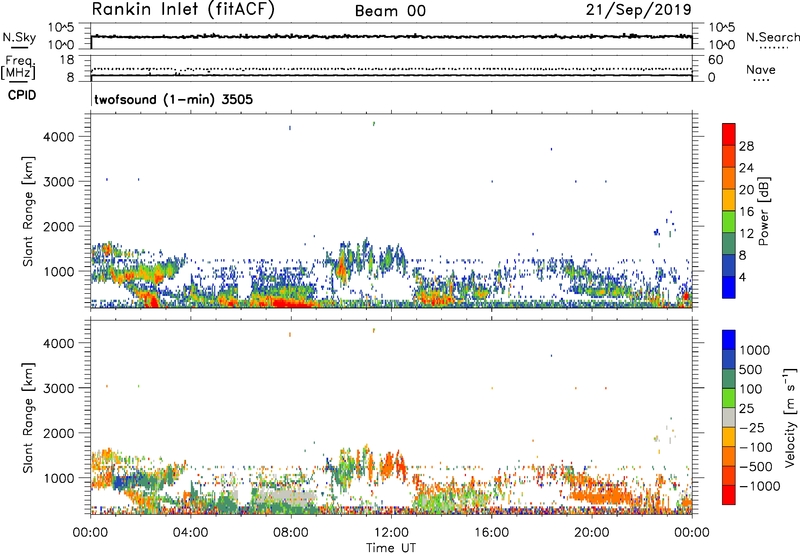Click the 4000 range tick of power panel
Image resolution: width=800 pixels, height=554 pixels.
point(58,137)
